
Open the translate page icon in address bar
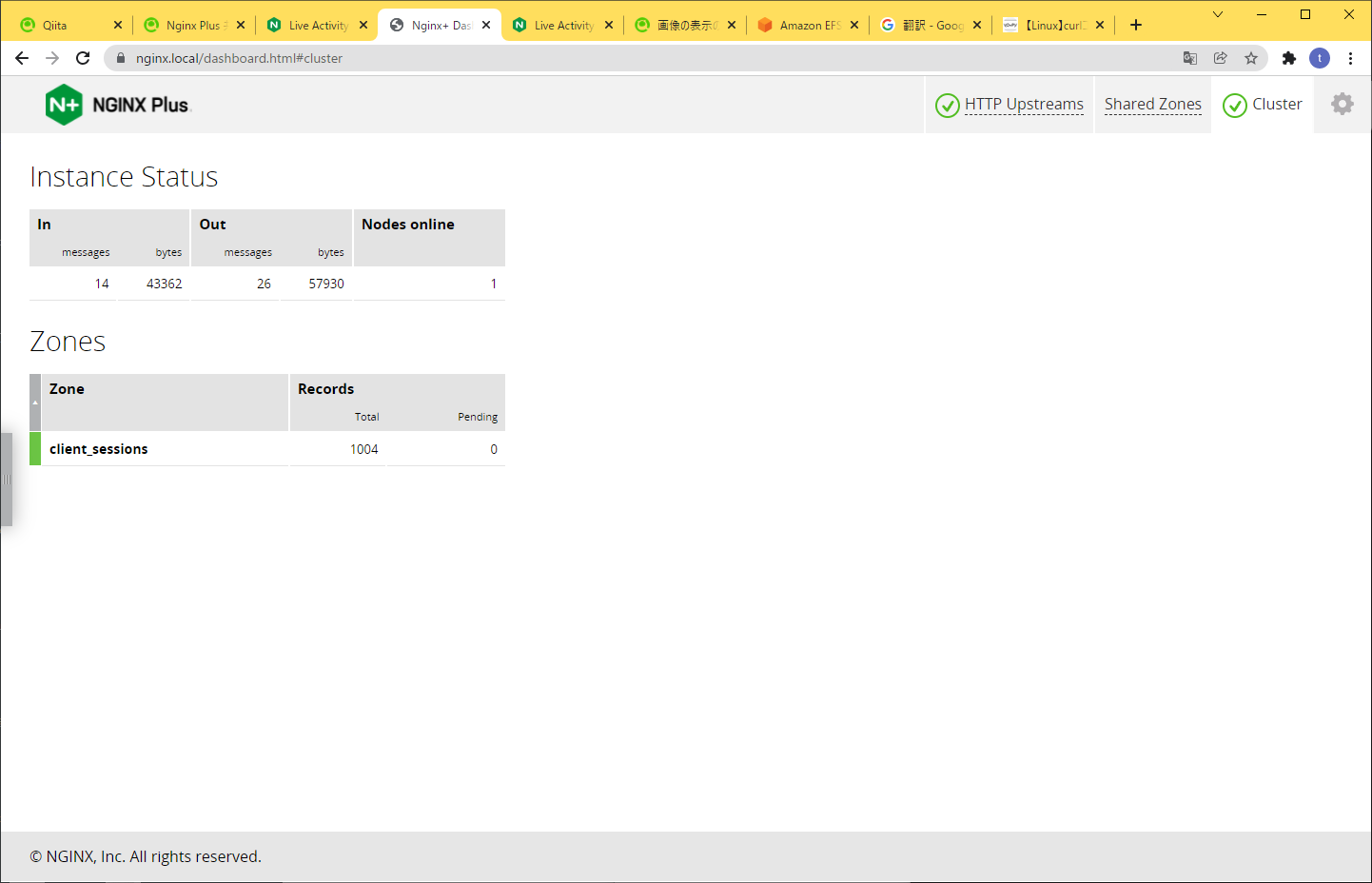point(1190,58)
